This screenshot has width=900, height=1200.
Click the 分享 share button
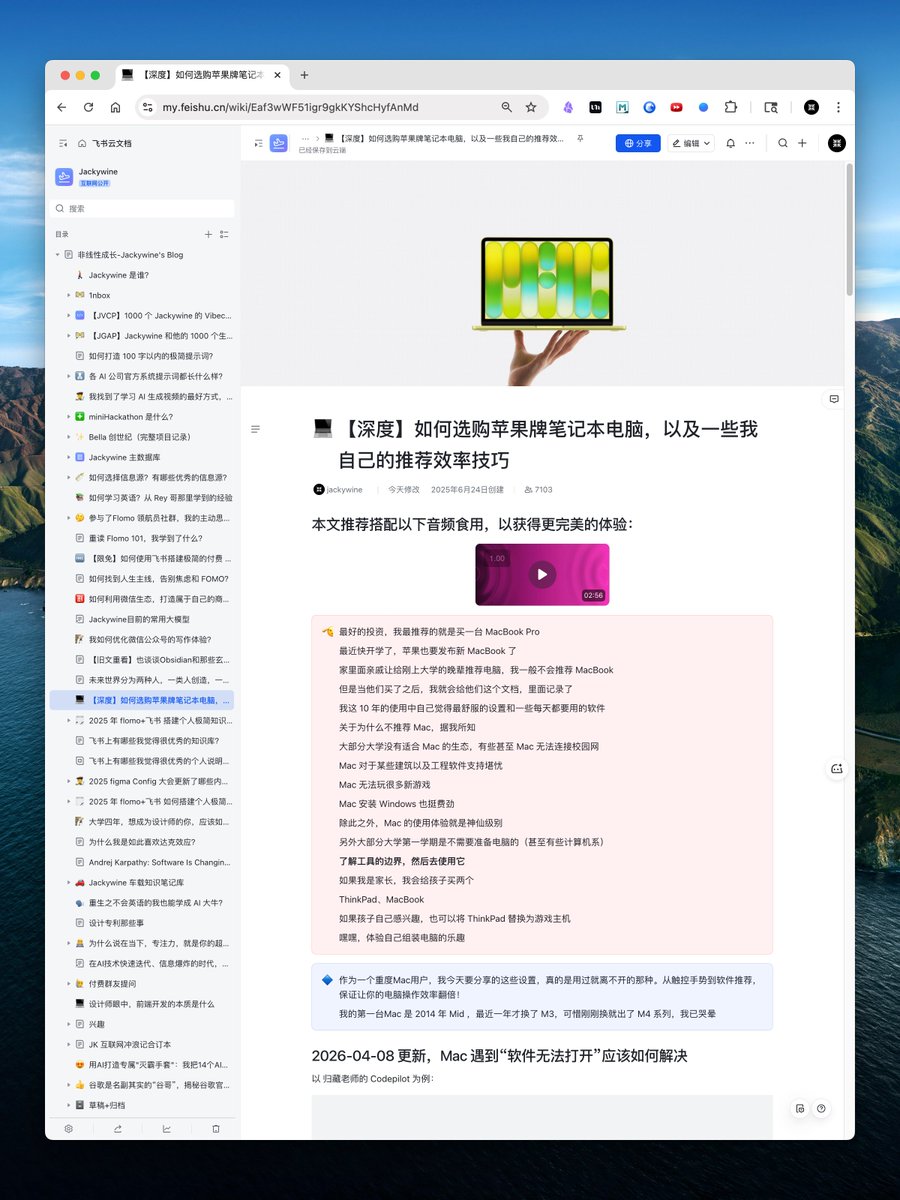pyautogui.click(x=638, y=143)
